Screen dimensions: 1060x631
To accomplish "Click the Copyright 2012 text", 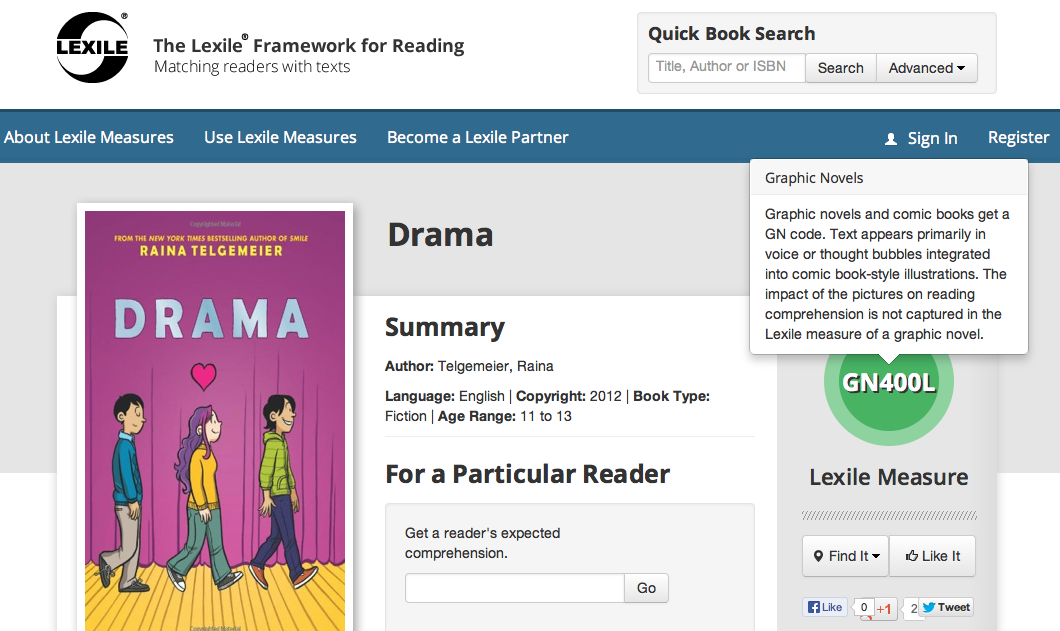I will (569, 396).
